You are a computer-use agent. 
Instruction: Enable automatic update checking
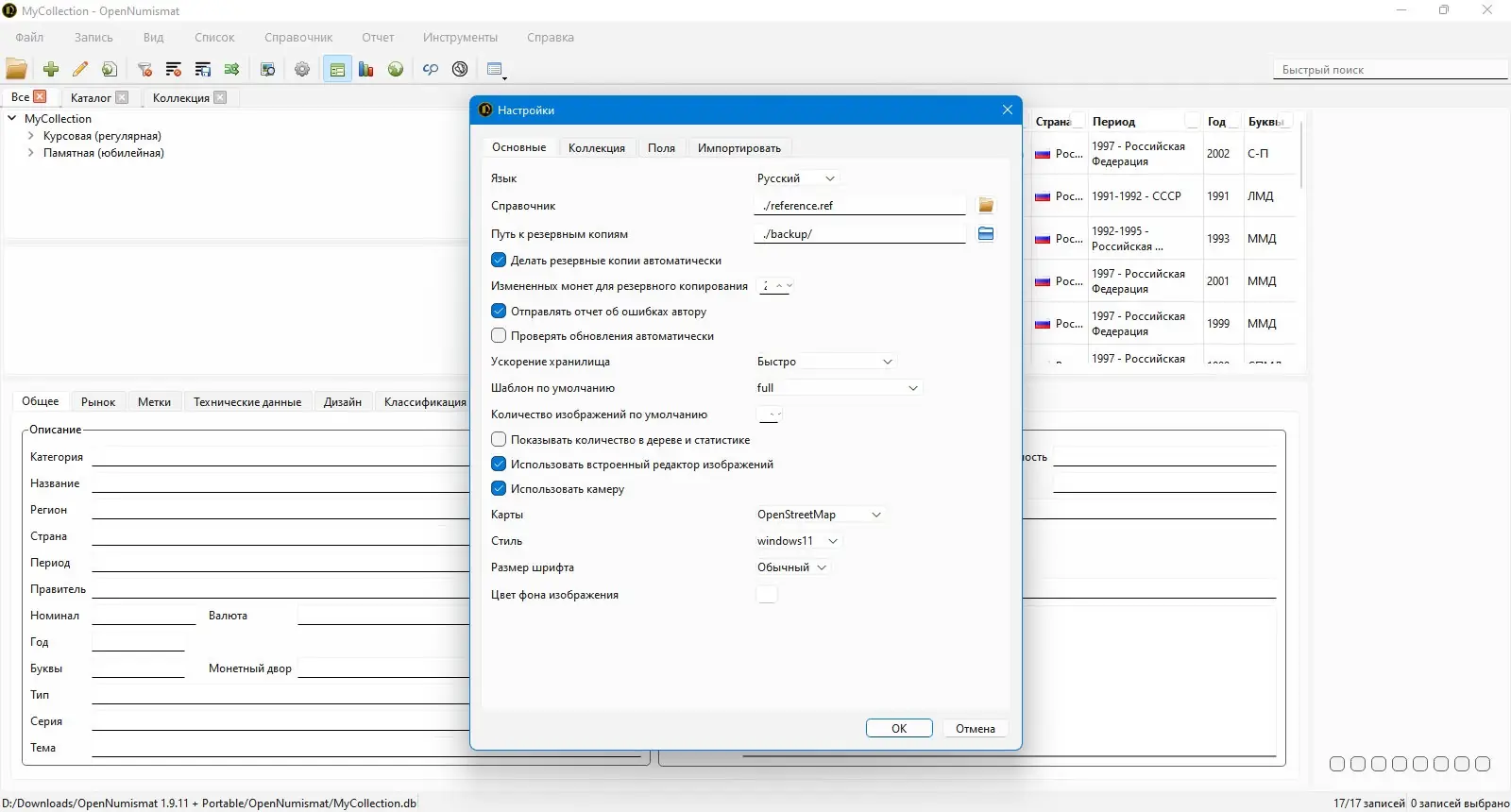[499, 336]
